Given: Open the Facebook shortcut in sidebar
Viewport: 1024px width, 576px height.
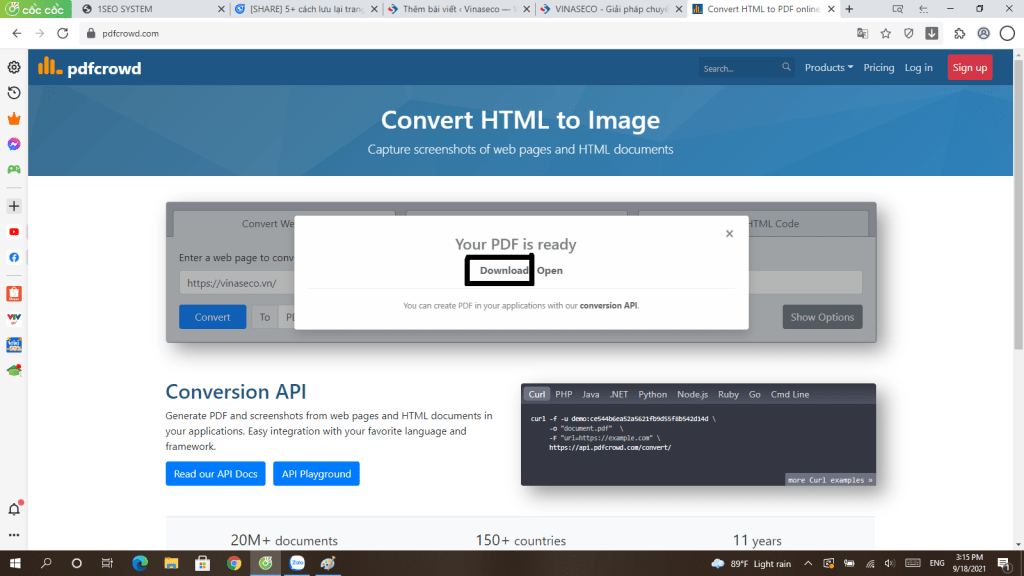Looking at the screenshot, I should [x=14, y=257].
